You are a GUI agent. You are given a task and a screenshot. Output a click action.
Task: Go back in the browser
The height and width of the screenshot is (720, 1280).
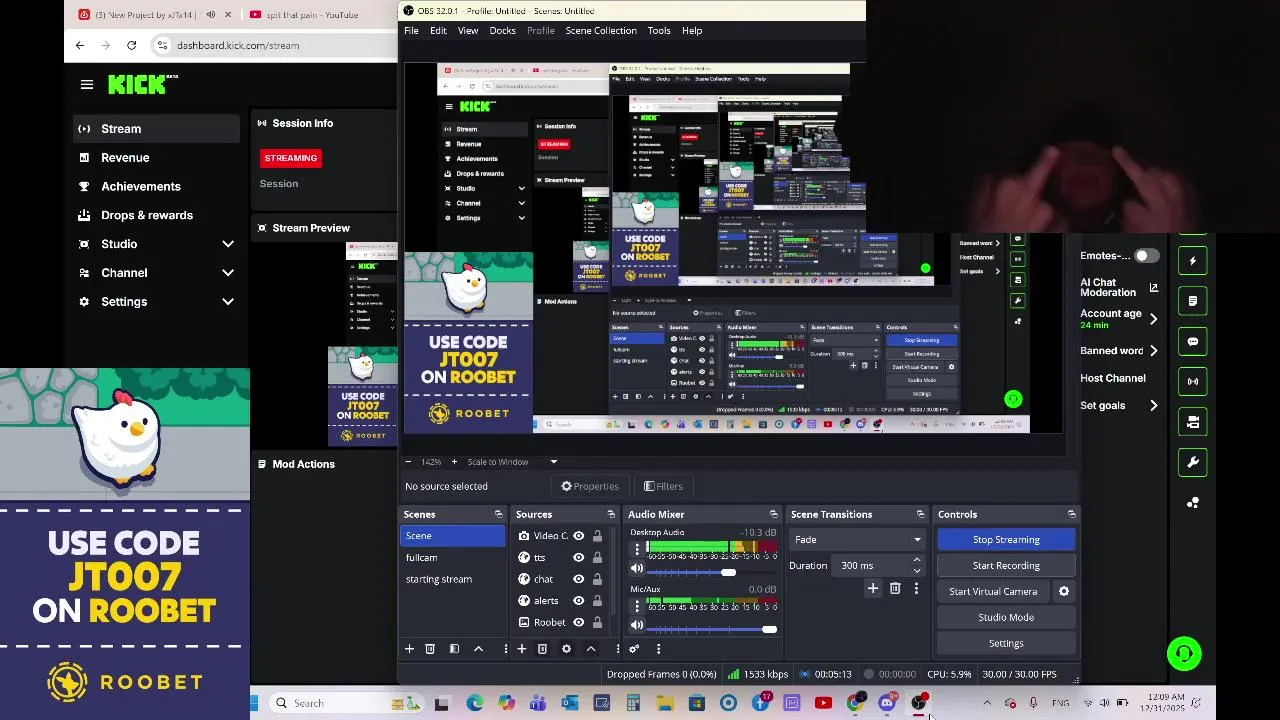pos(80,45)
